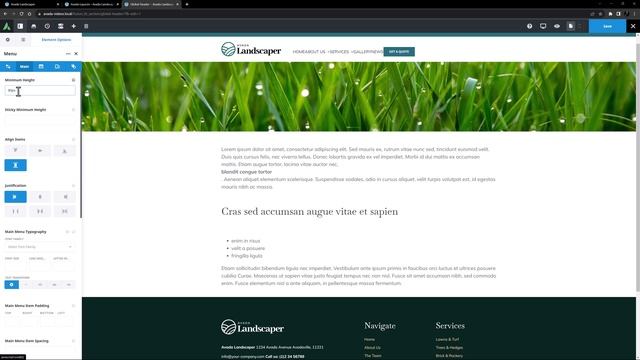Set Justification to flex end
This screenshot has height=360, width=640.
point(64,197)
